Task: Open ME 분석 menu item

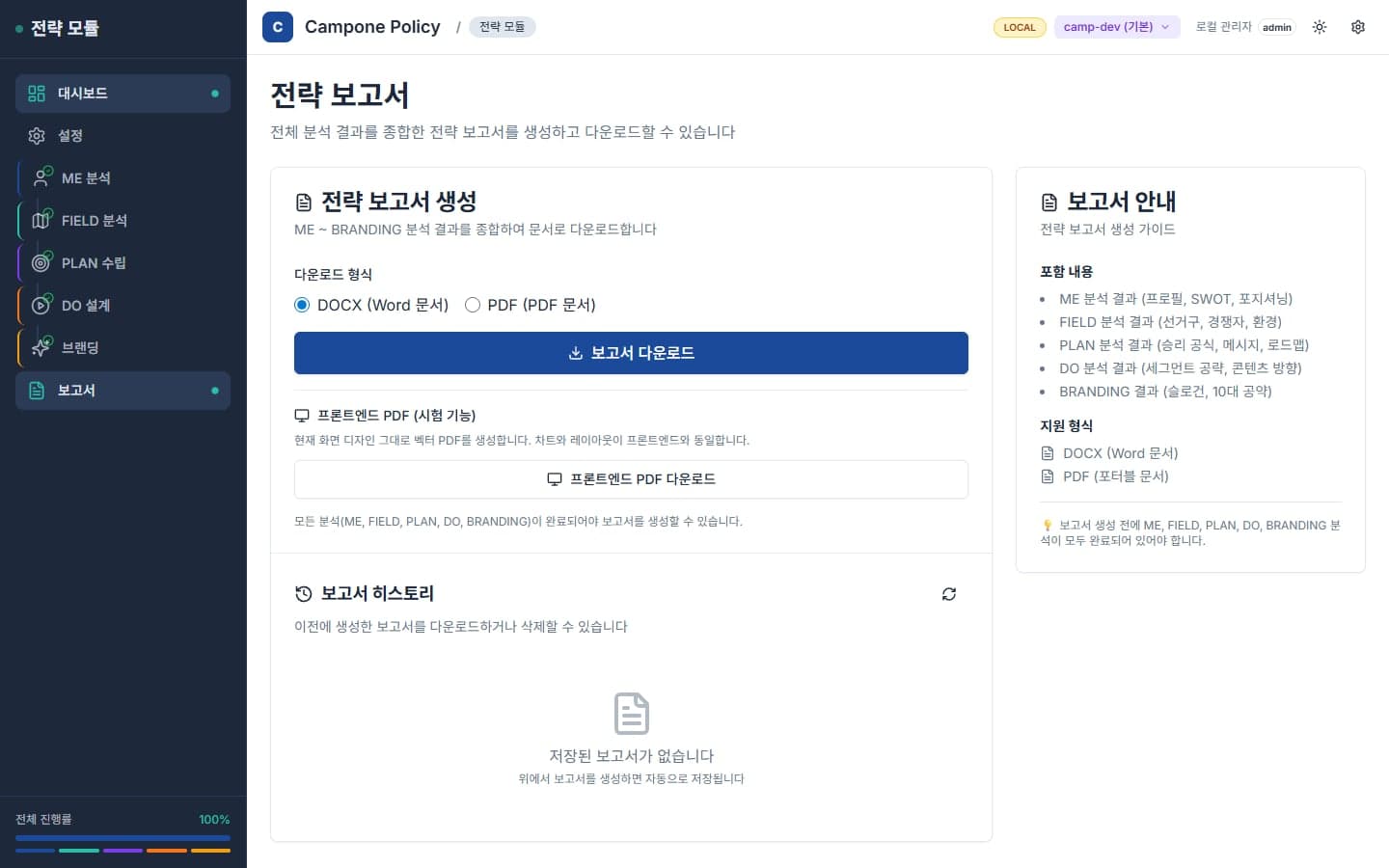Action: click(x=123, y=178)
